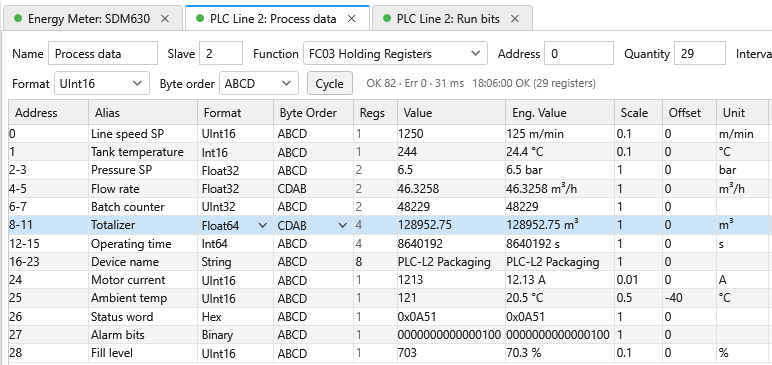This screenshot has width=772, height=365.
Task: Select the Totalizer alias cell
Action: [x=143, y=226]
